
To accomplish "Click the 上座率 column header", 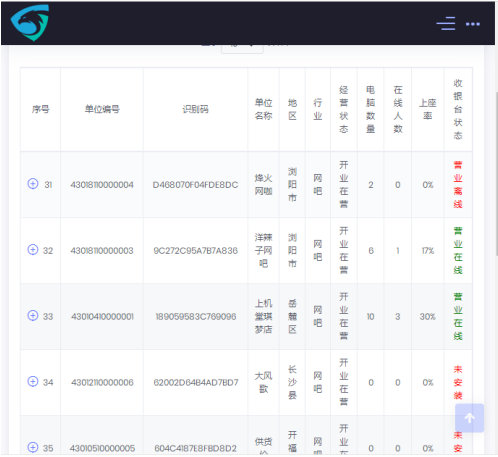I will pos(428,109).
